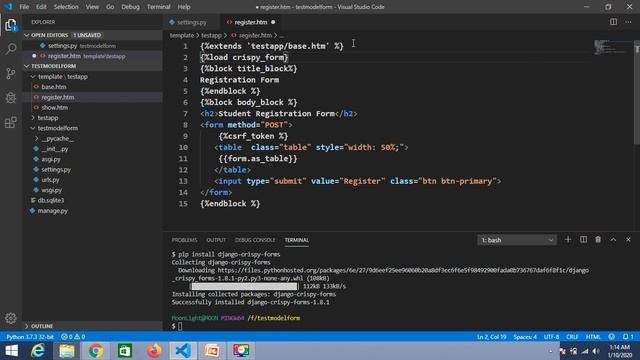
Task: Open the View menu
Action: tap(92, 7)
